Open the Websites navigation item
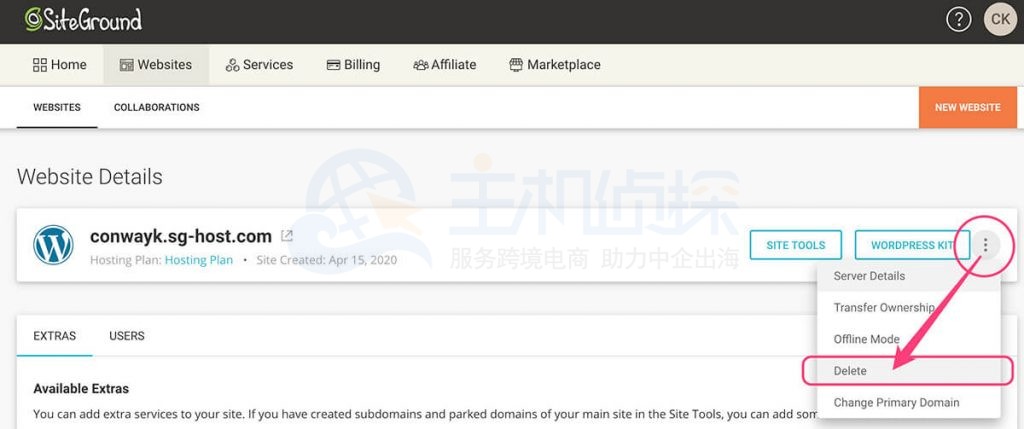This screenshot has height=429, width=1024. (155, 65)
